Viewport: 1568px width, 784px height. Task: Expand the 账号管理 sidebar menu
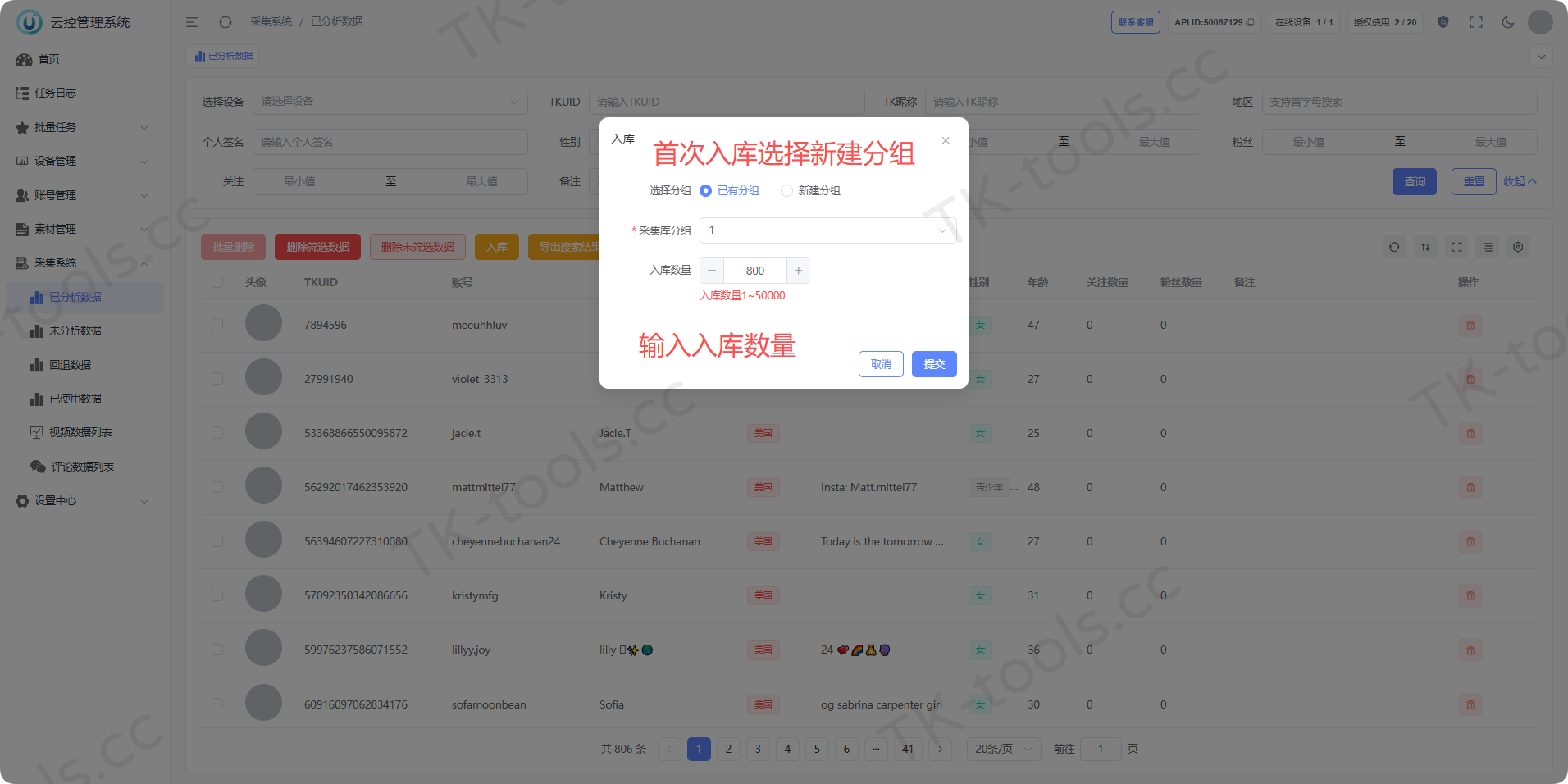click(x=83, y=195)
